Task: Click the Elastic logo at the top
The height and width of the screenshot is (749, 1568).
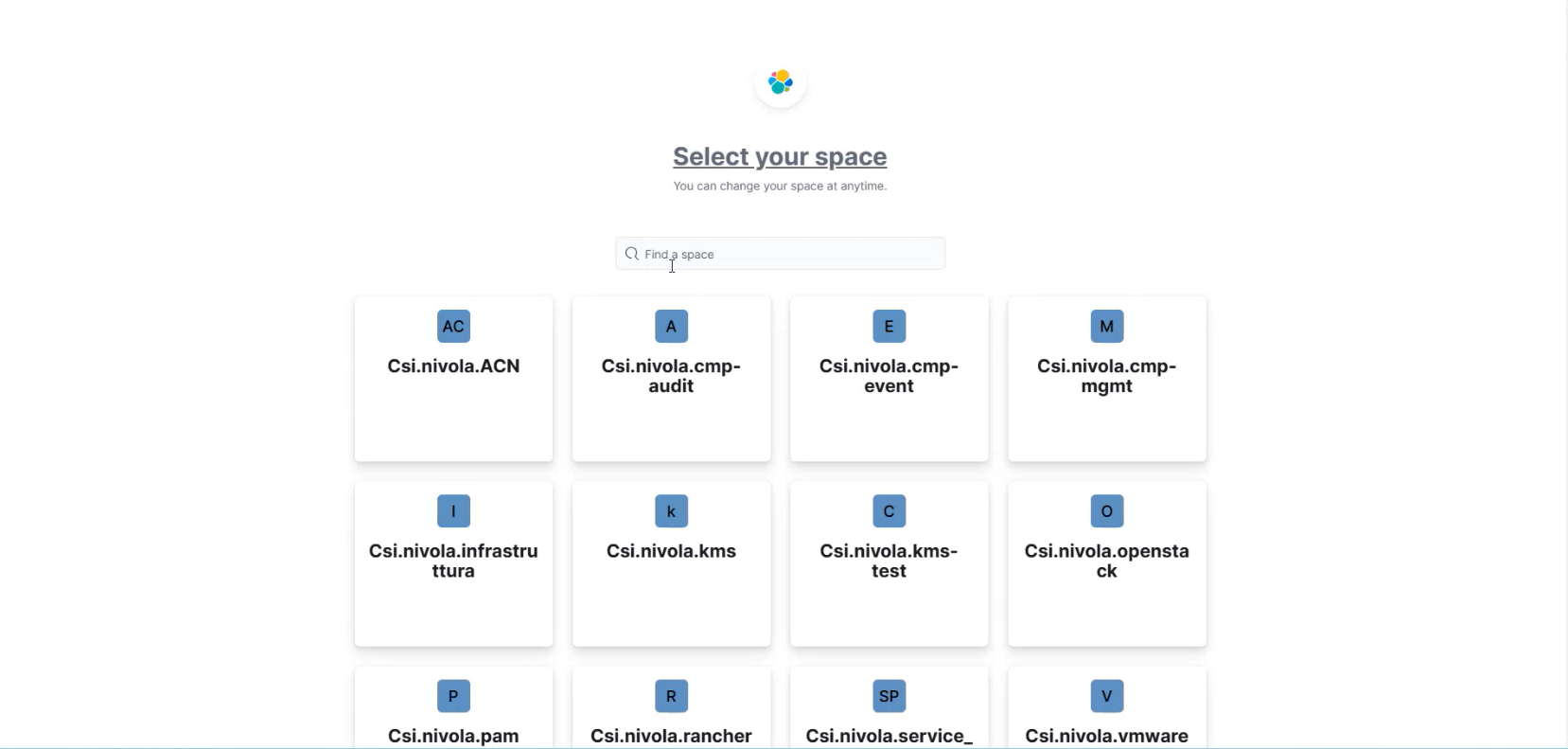Action: (x=781, y=82)
